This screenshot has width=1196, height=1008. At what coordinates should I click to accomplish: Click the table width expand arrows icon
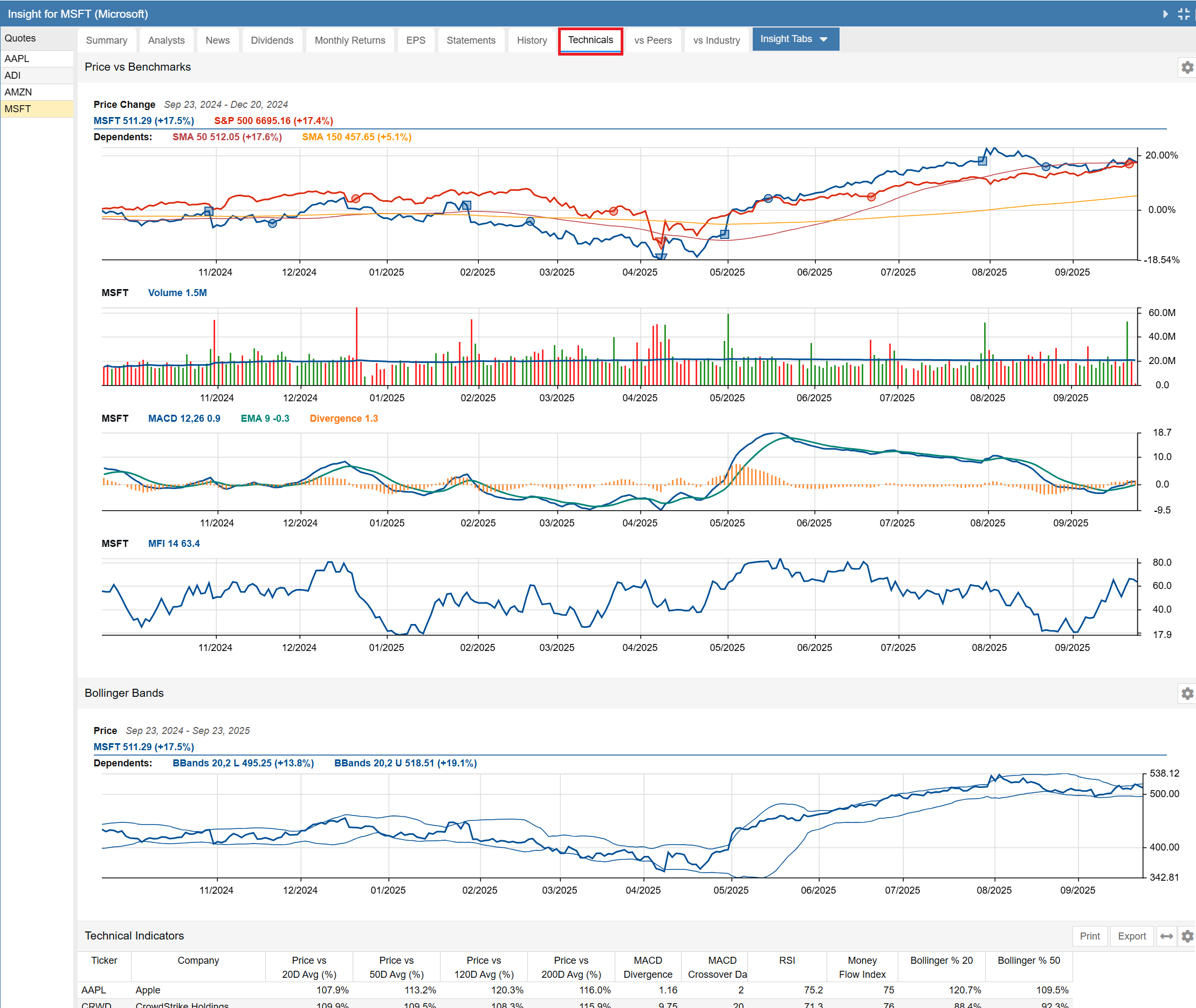tap(1166, 936)
